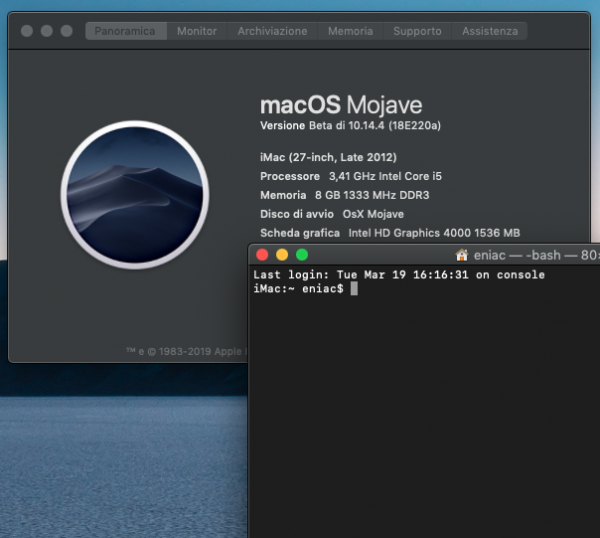The width and height of the screenshot is (600, 538).
Task: Click the terminal cursor after eniac$ prompt
Action: point(354,289)
